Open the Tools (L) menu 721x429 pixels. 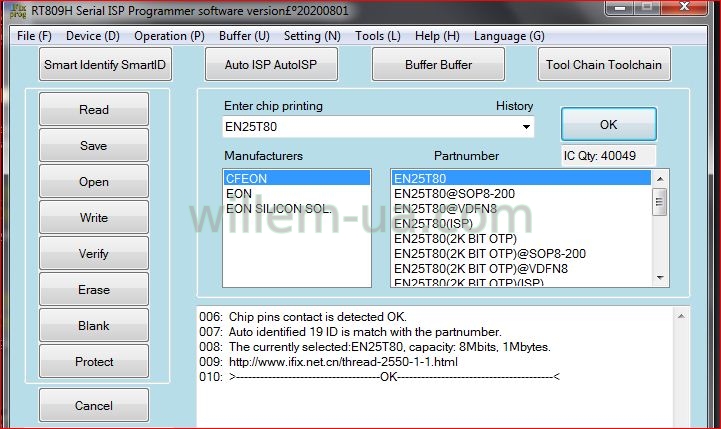(378, 36)
